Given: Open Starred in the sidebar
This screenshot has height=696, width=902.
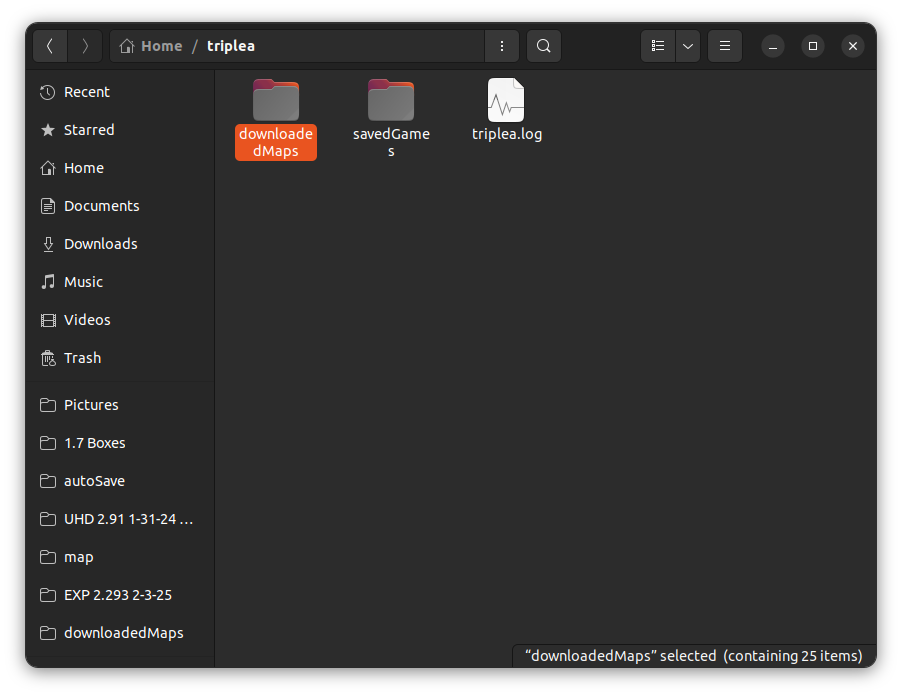Looking at the screenshot, I should pyautogui.click(x=120, y=130).
